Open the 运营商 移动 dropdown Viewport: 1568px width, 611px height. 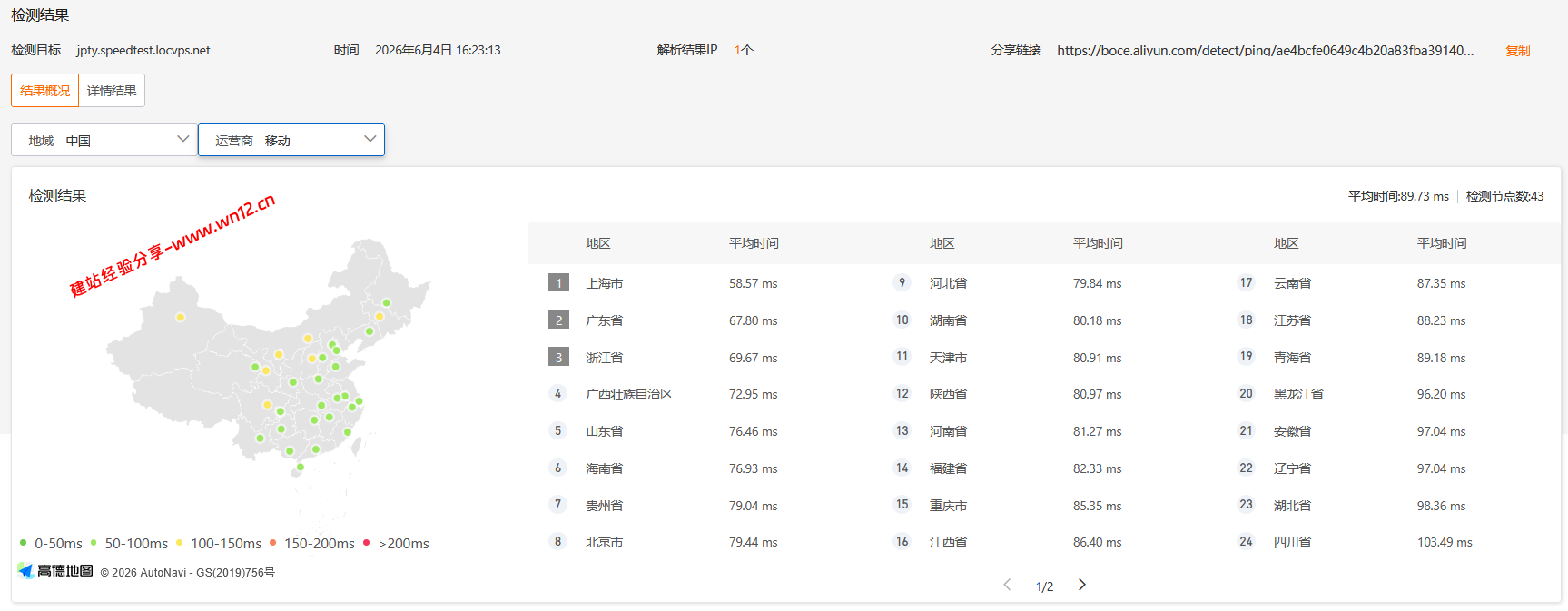tap(291, 140)
